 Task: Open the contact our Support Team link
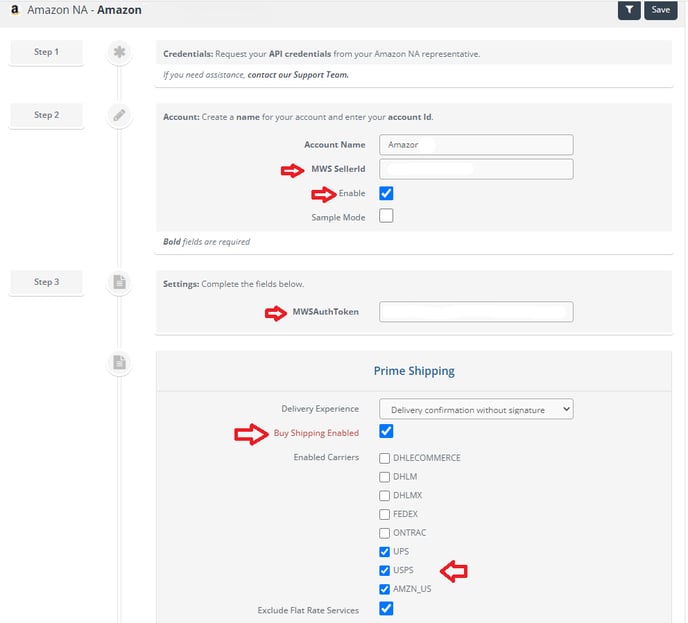(298, 75)
